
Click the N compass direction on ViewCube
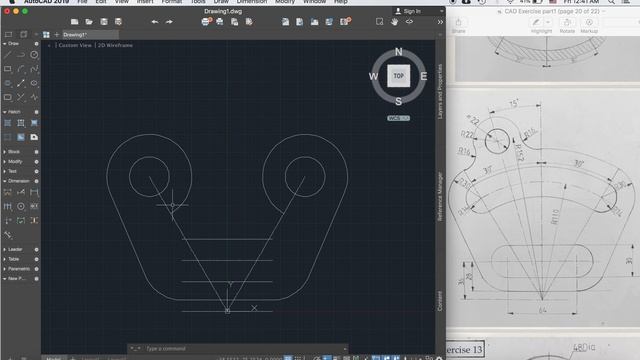398,52
